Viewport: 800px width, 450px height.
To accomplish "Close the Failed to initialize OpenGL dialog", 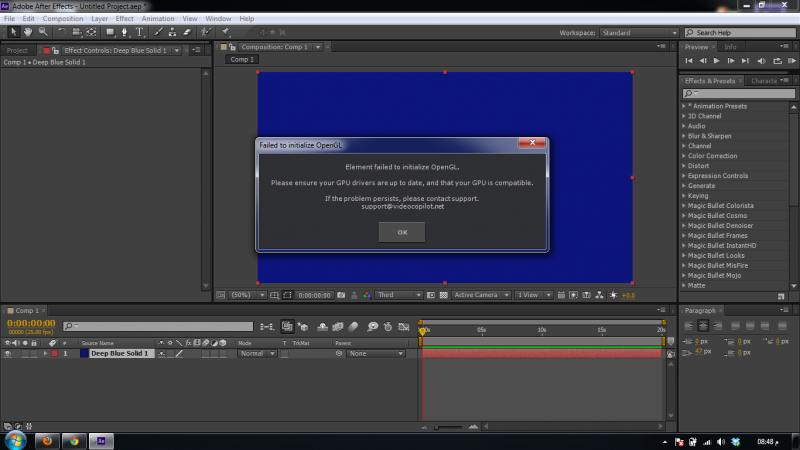I will pyautogui.click(x=532, y=143).
